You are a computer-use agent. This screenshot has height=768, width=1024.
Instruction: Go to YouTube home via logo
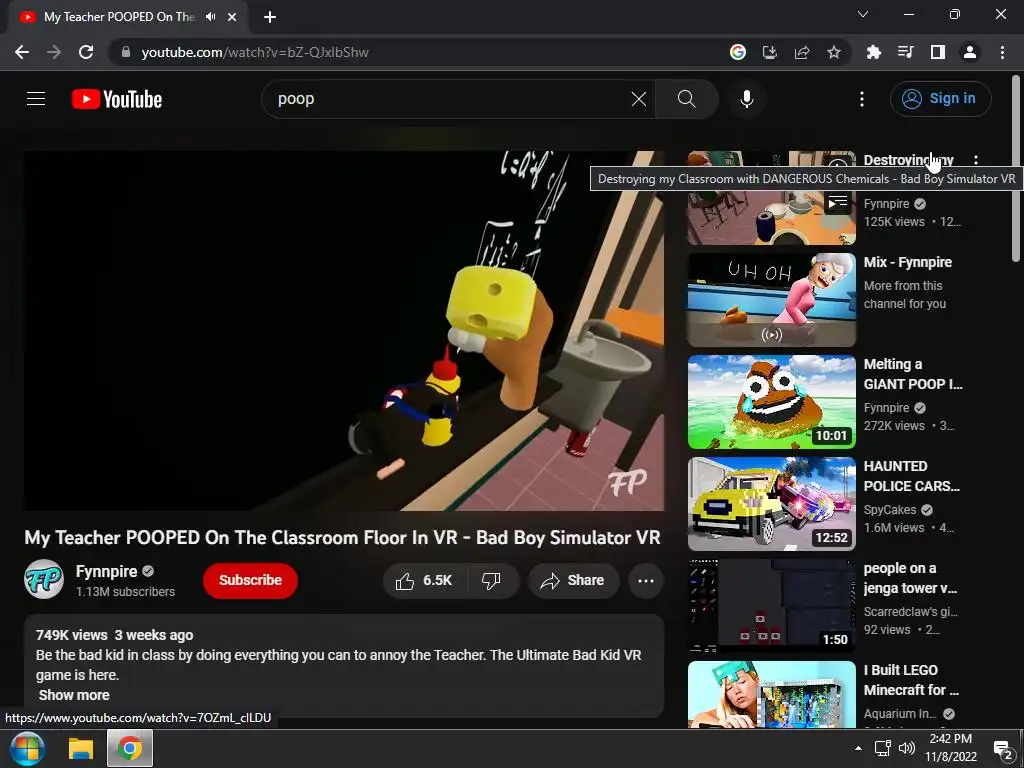pyautogui.click(x=117, y=99)
